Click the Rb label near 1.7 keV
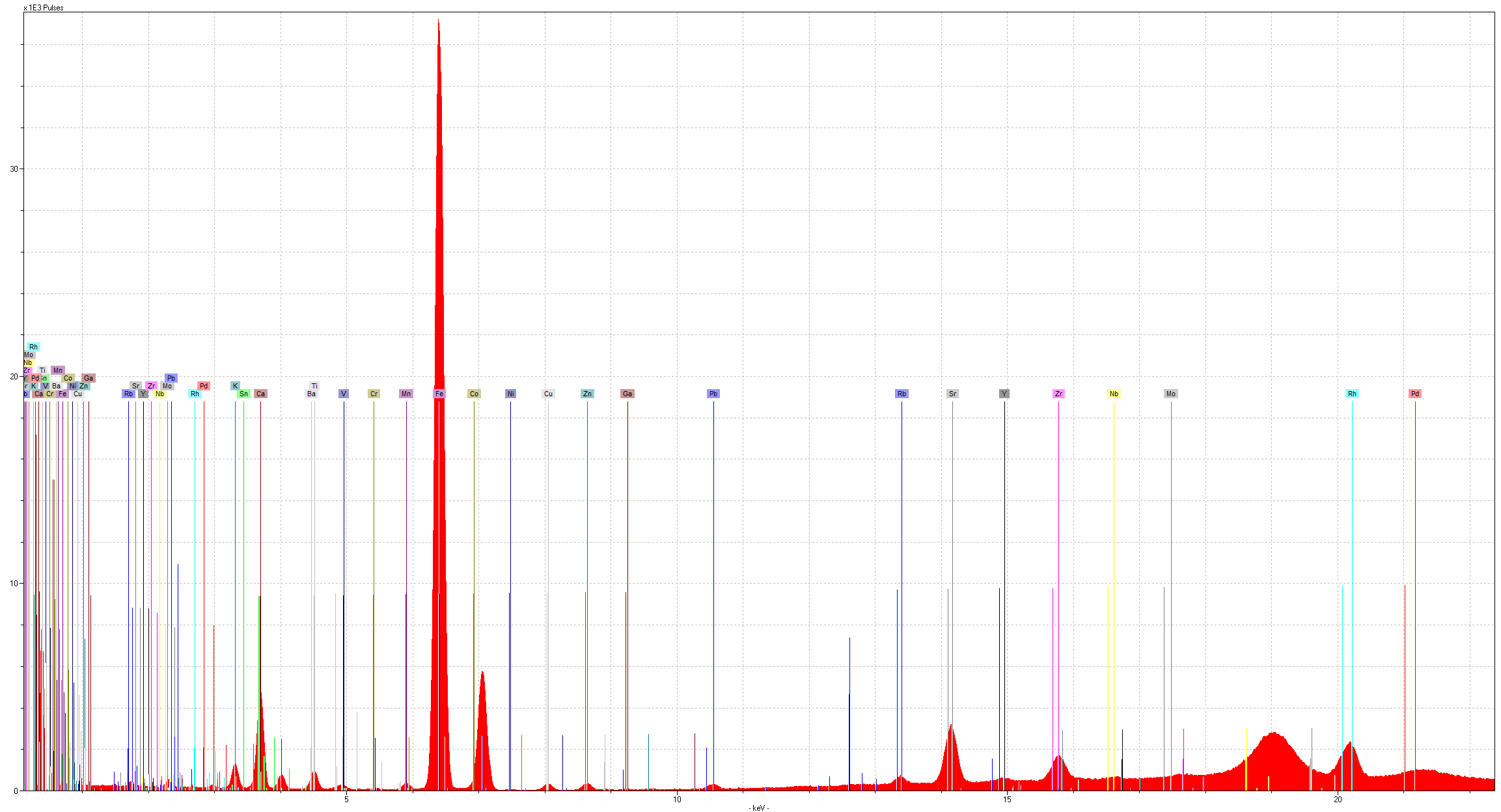1501x812 pixels. [128, 394]
